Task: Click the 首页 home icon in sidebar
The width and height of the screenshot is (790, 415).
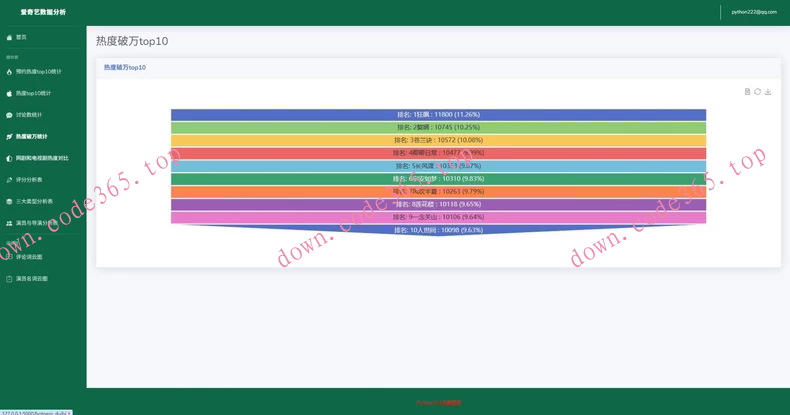Action: [x=9, y=37]
